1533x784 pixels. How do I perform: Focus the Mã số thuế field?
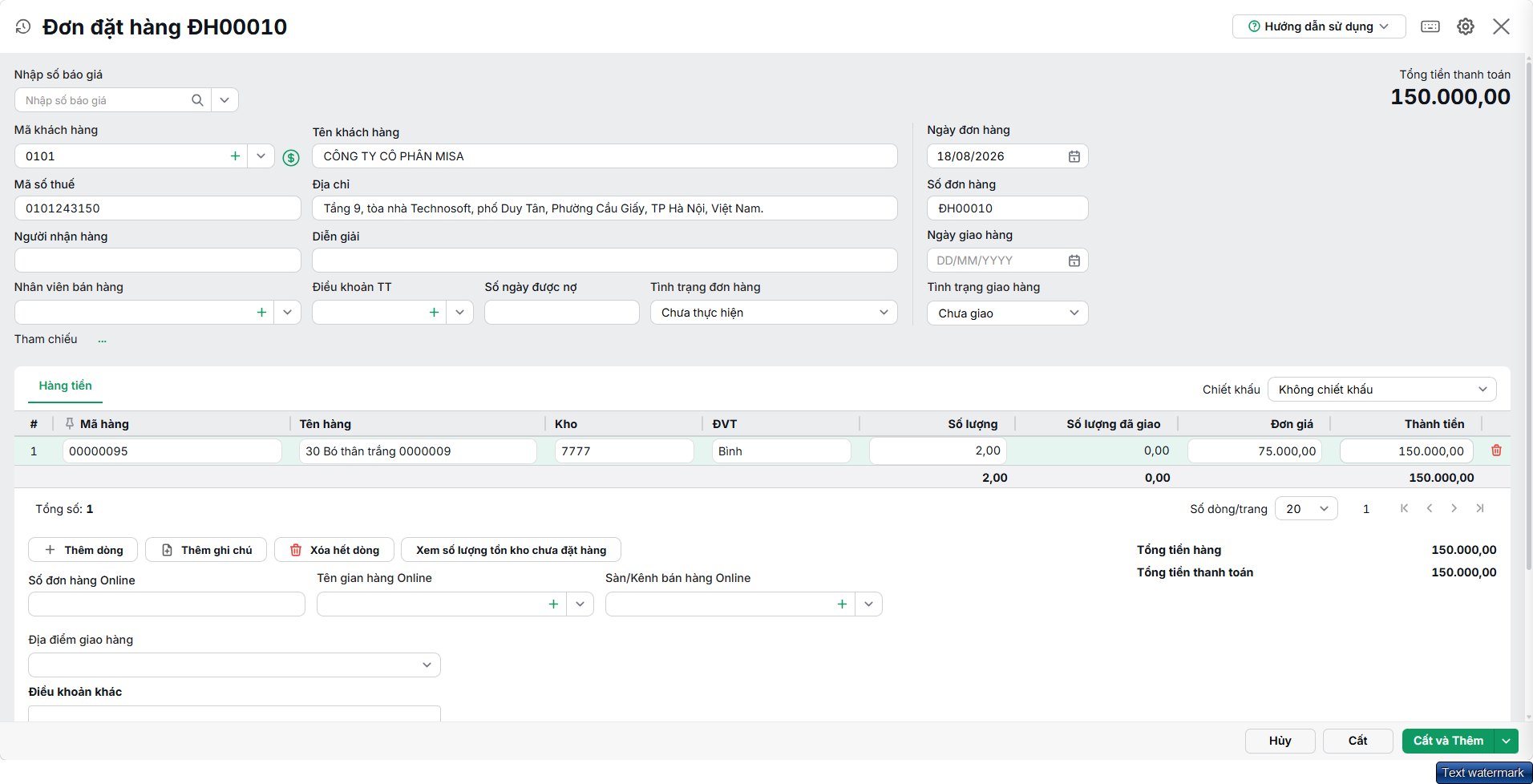157,208
